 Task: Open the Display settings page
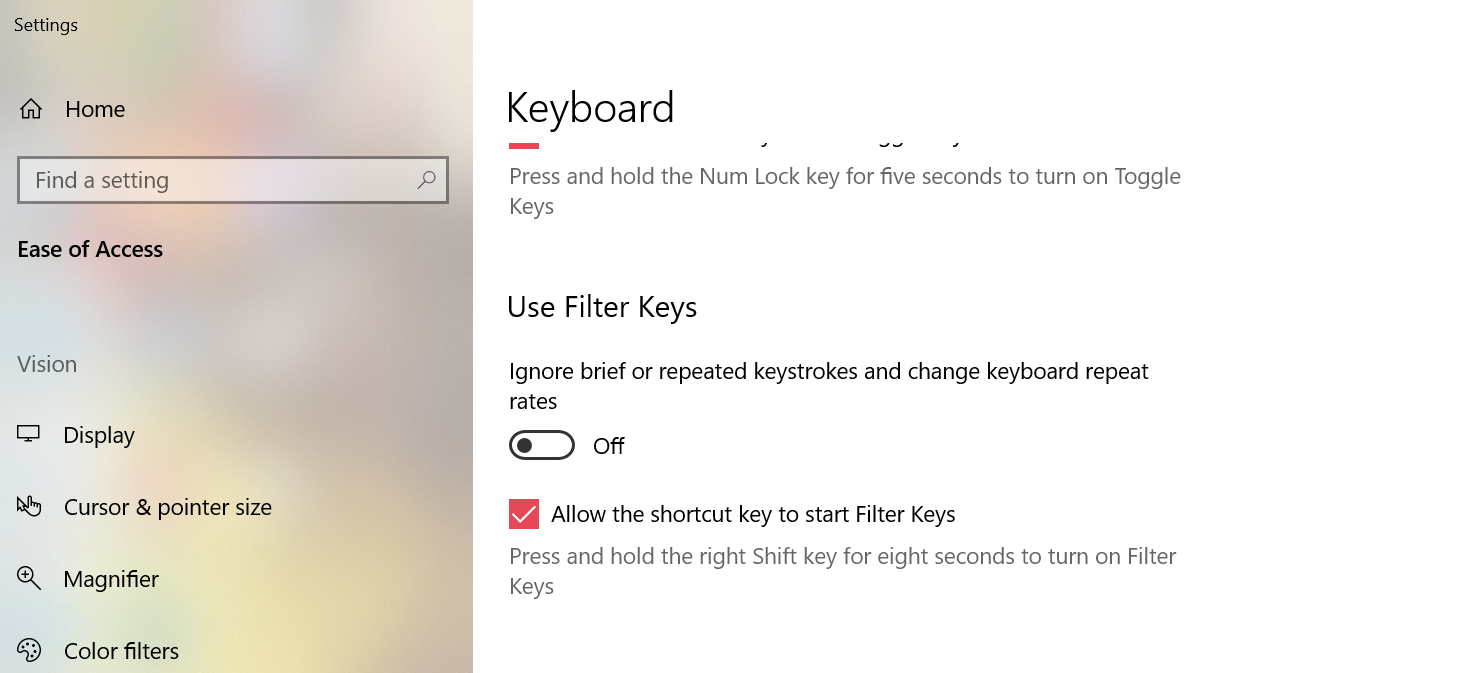(99, 435)
